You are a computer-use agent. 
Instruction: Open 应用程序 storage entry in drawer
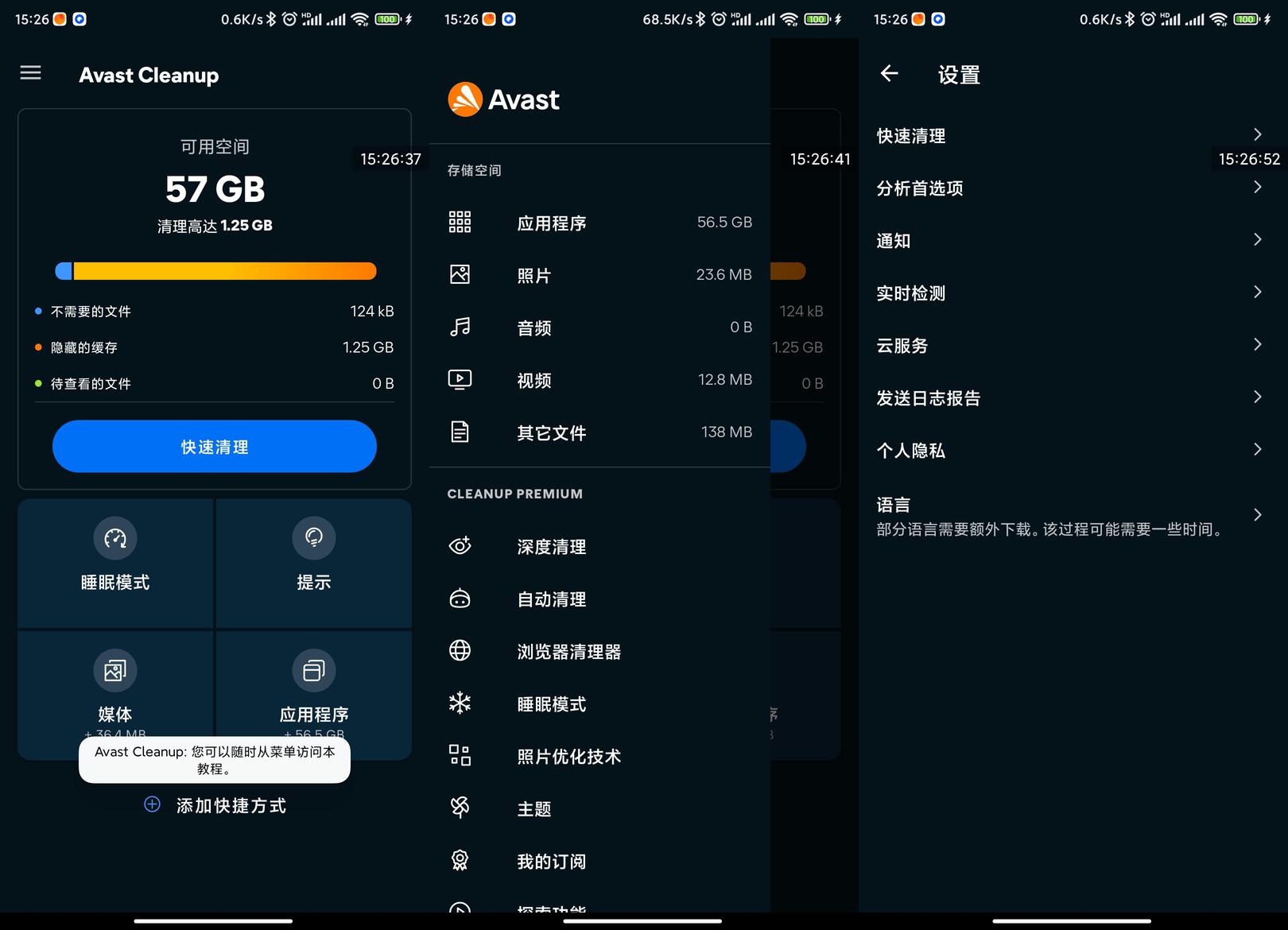599,223
